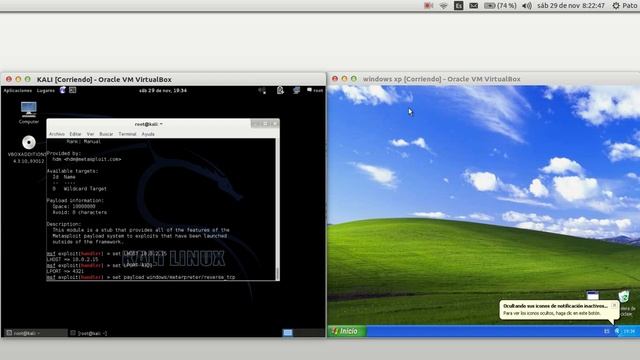
Task: Open Archivo menu in the terminal
Action: tap(57, 134)
